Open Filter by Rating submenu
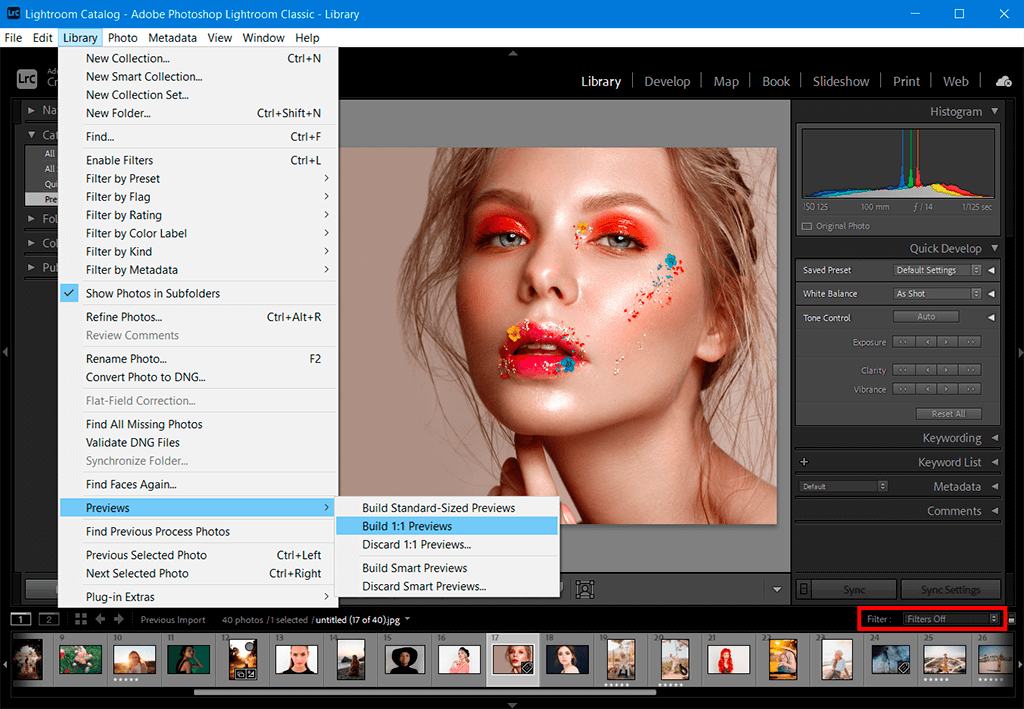Viewport: 1024px width, 709px height. pos(198,215)
